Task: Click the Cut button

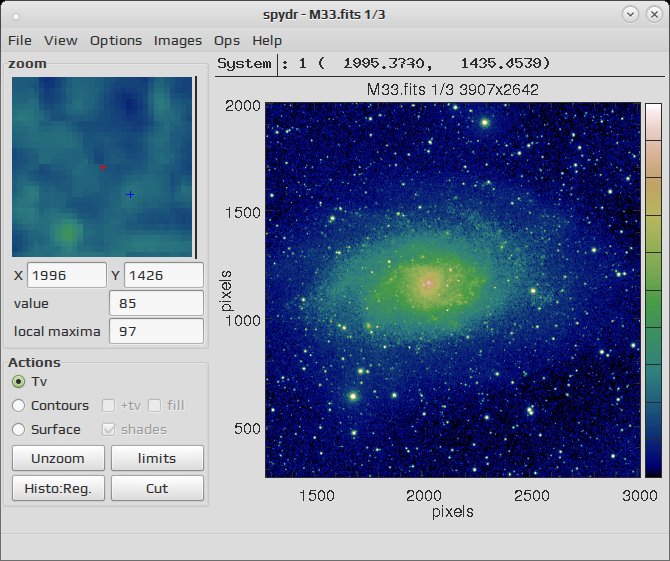Action: click(157, 488)
